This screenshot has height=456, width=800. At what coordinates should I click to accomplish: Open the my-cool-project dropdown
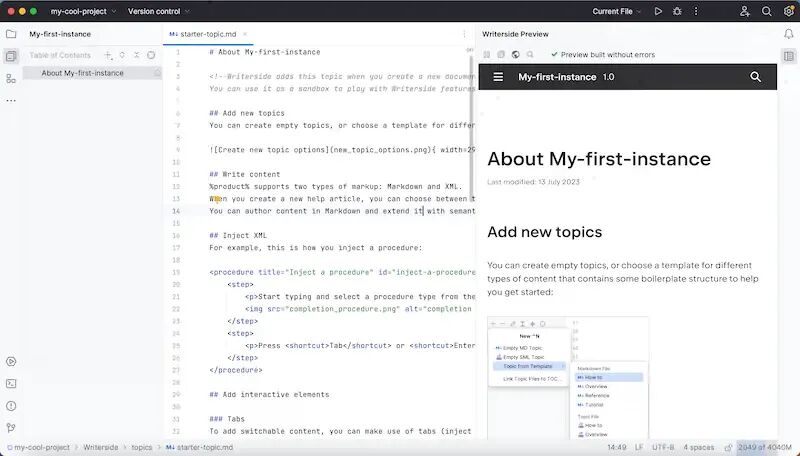(x=83, y=11)
